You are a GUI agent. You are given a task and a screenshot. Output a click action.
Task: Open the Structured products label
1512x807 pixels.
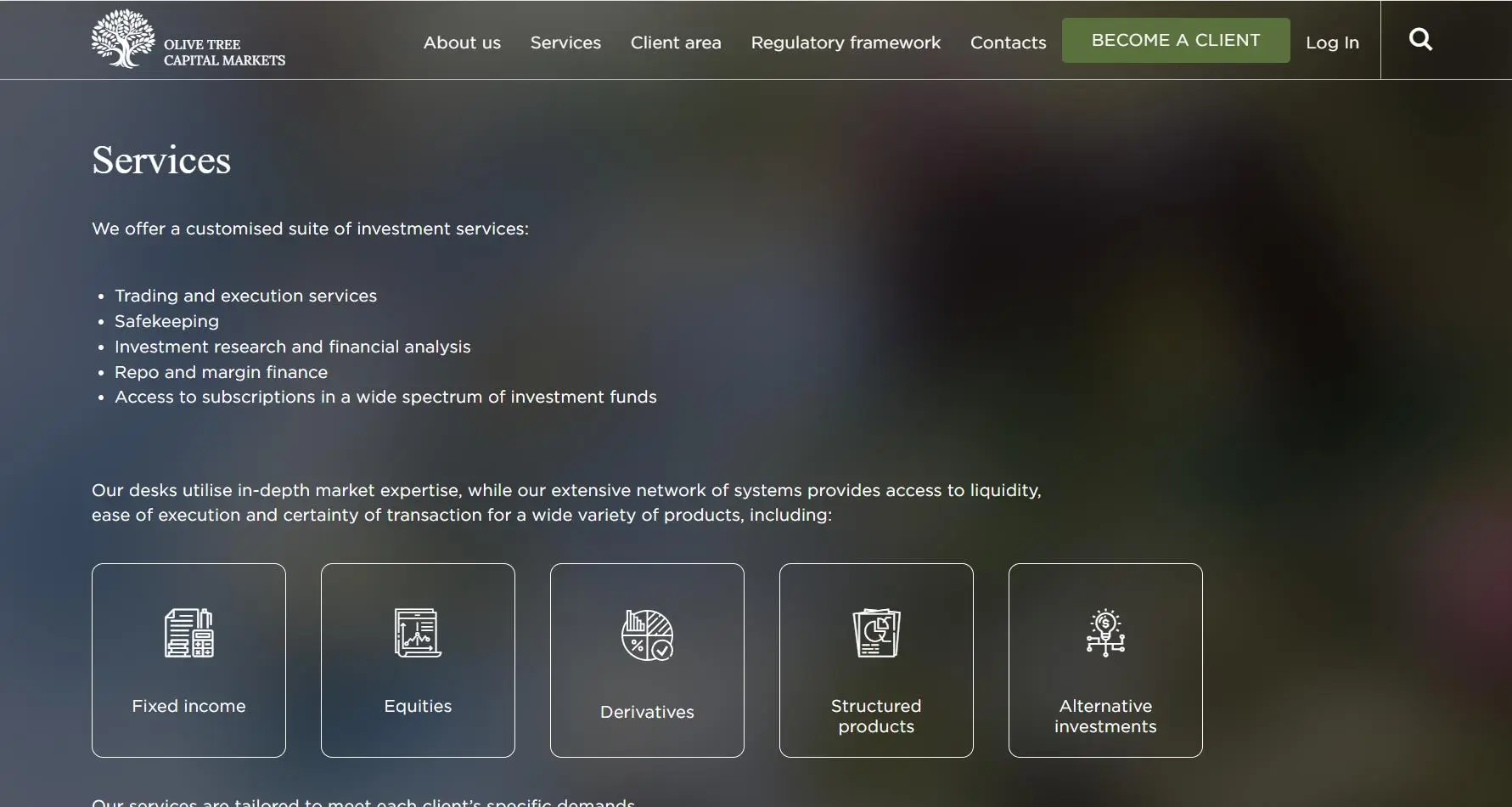tap(876, 716)
